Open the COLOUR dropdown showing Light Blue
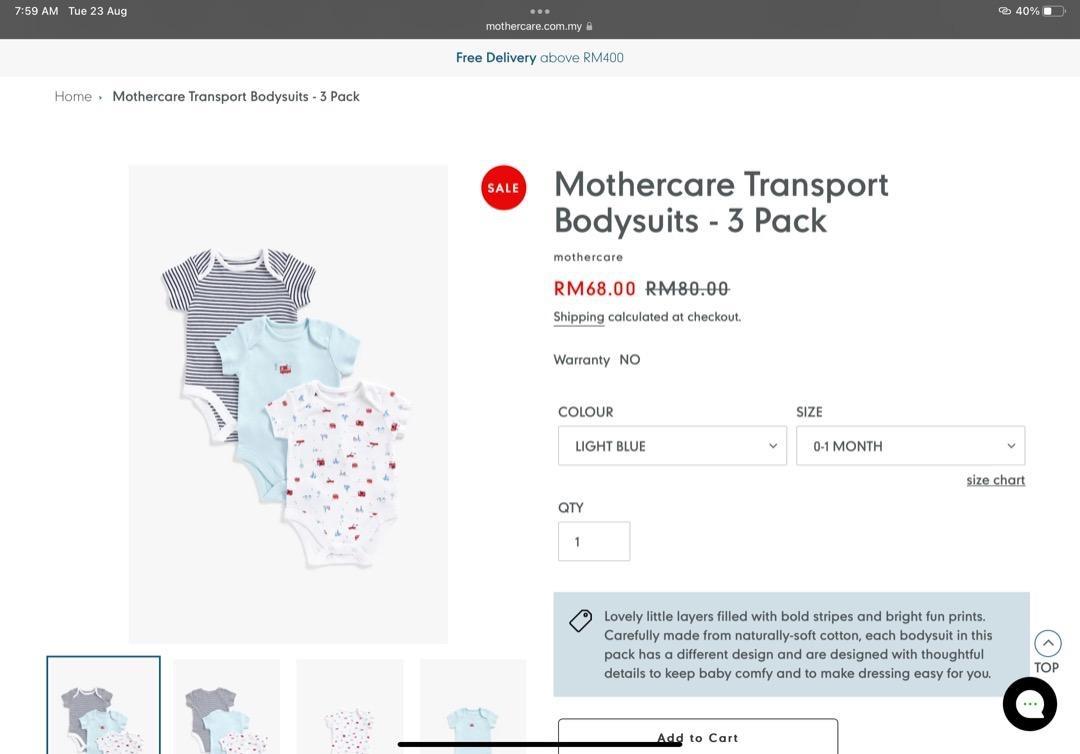1080x754 pixels. pyautogui.click(x=672, y=446)
